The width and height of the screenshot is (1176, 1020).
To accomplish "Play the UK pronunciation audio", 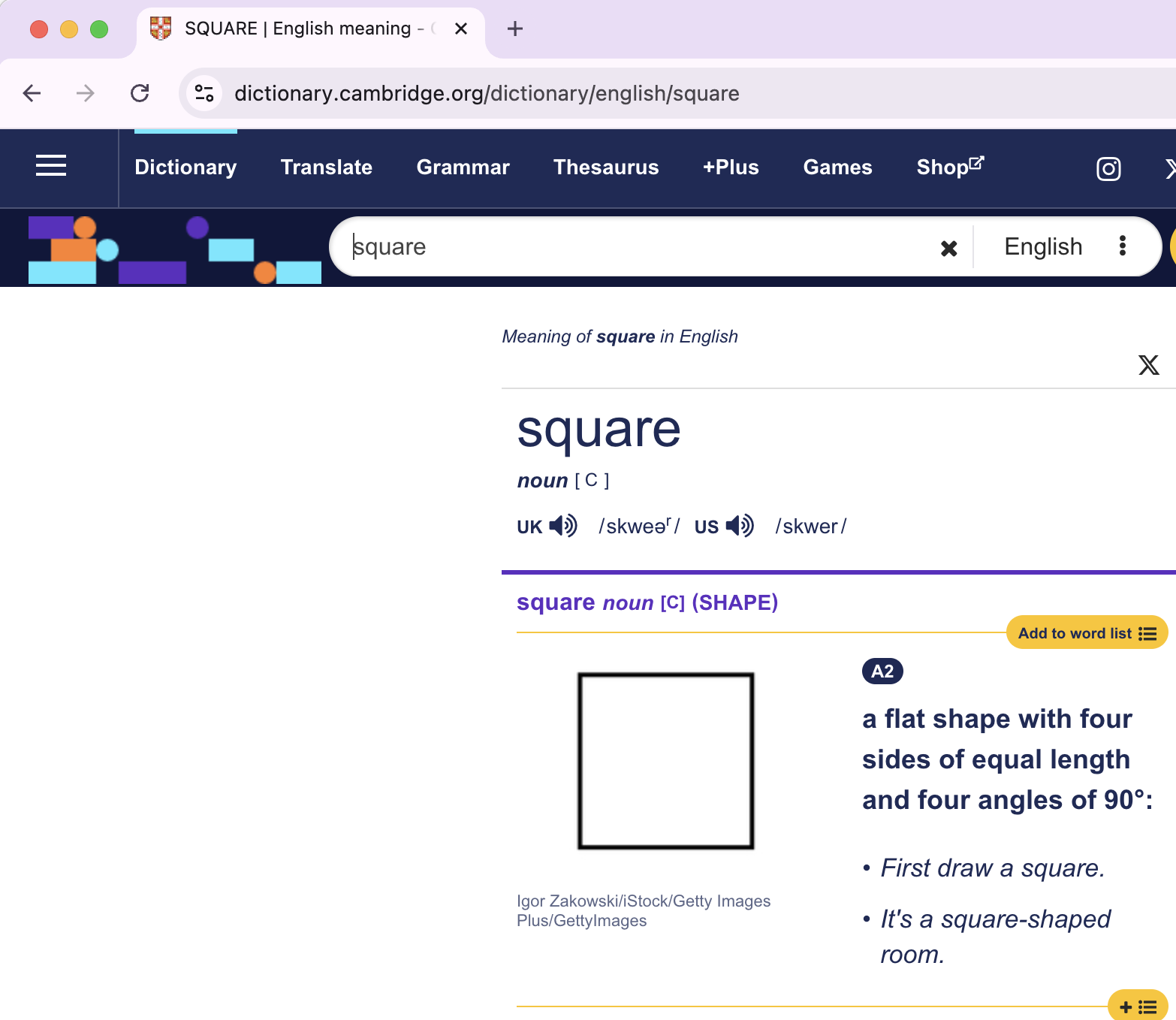I will [562, 526].
